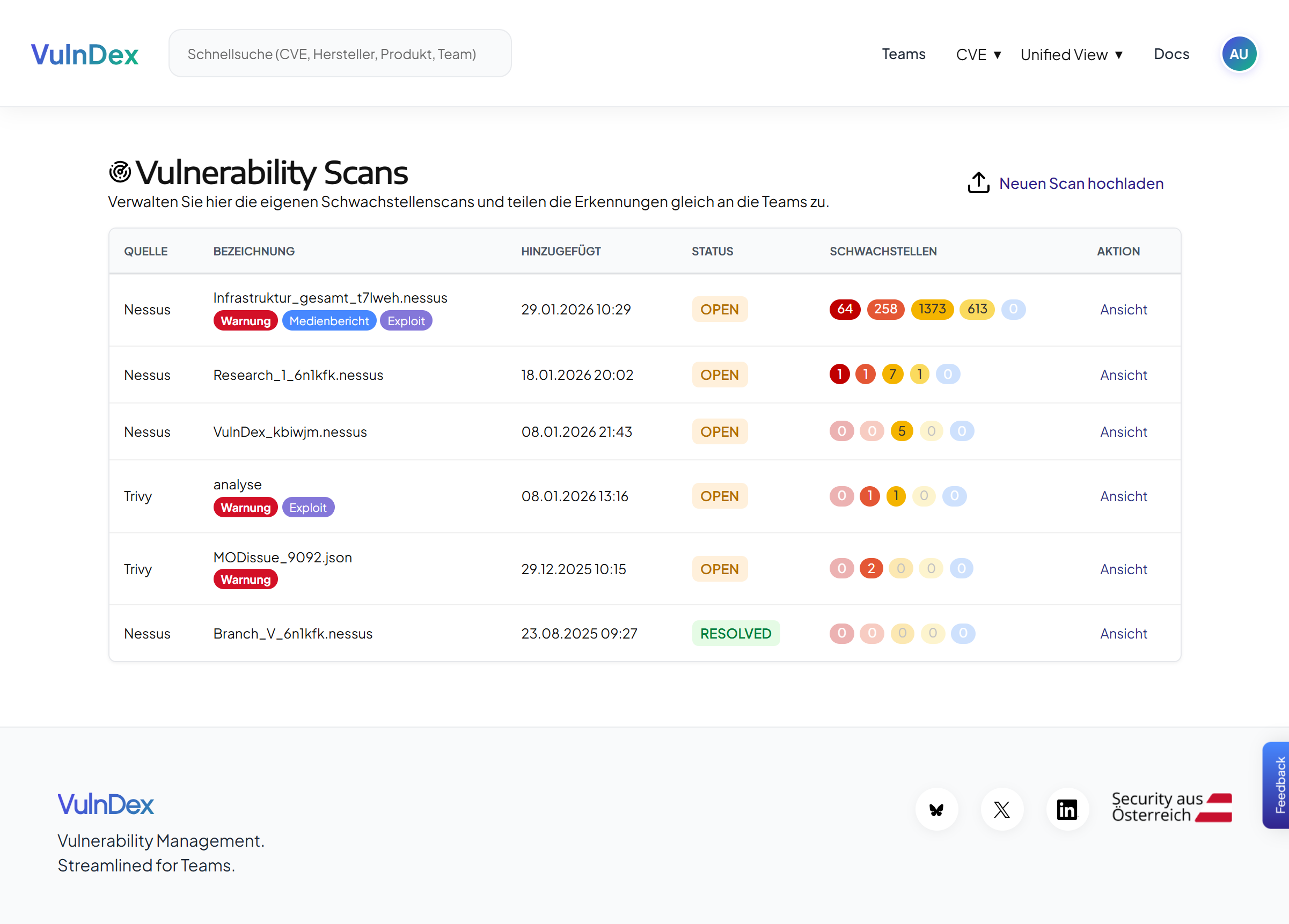Click the yellow 1373 medium count badge

pyautogui.click(x=932, y=309)
